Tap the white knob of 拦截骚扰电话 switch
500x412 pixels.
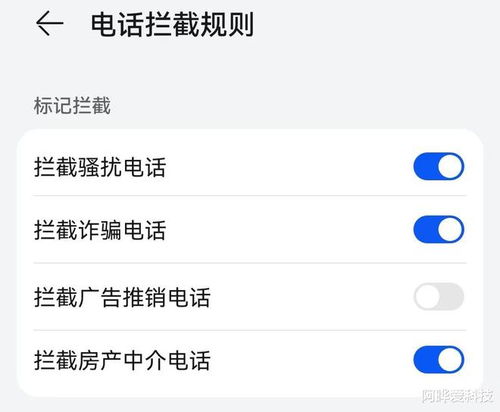click(450, 166)
